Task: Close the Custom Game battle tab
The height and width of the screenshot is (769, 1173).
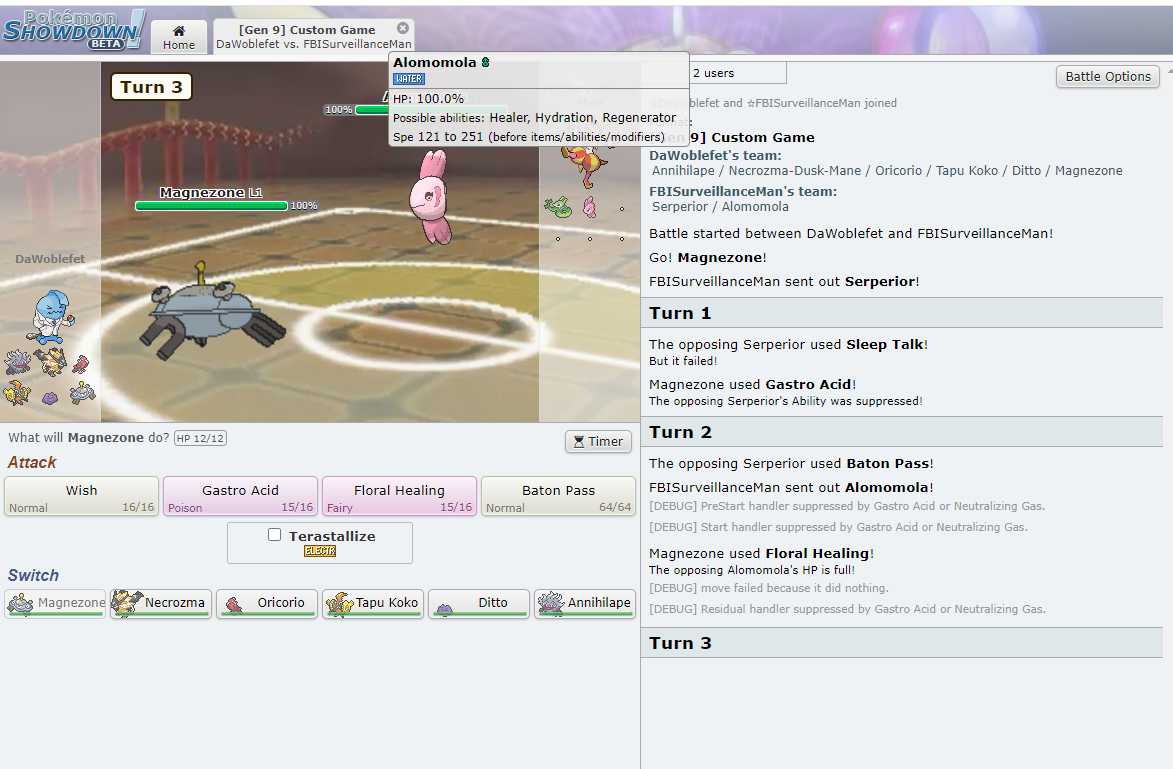Action: [x=402, y=28]
